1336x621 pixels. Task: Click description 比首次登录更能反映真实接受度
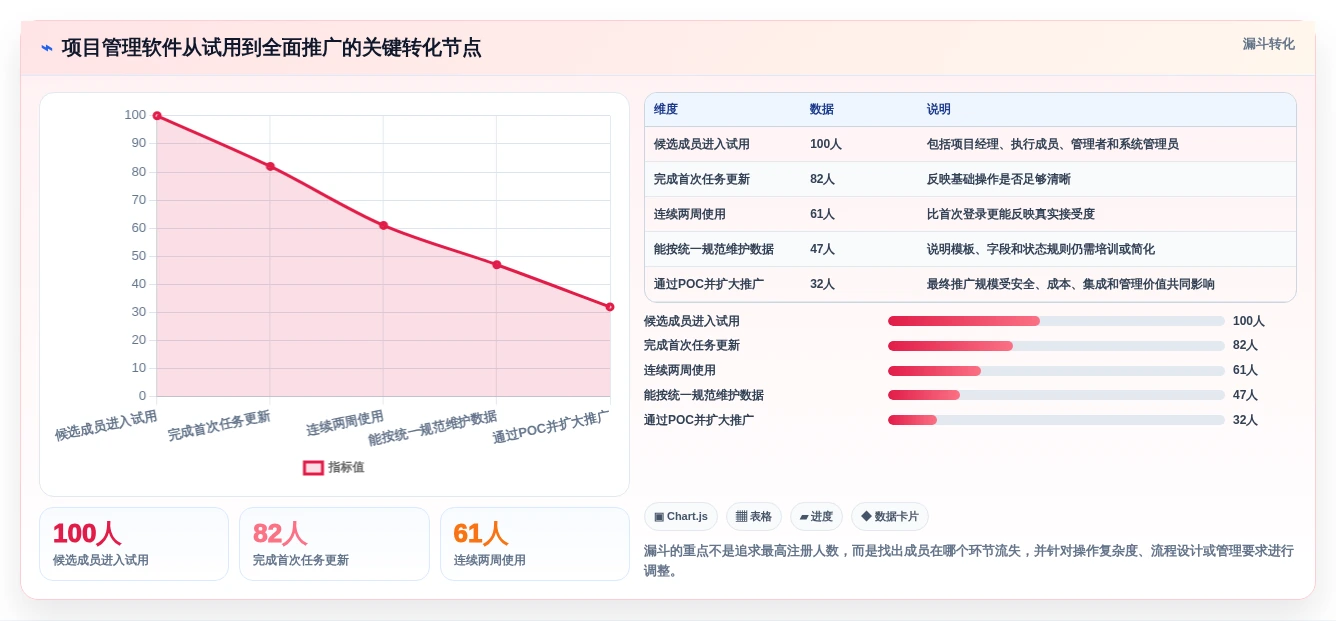(x=1010, y=214)
